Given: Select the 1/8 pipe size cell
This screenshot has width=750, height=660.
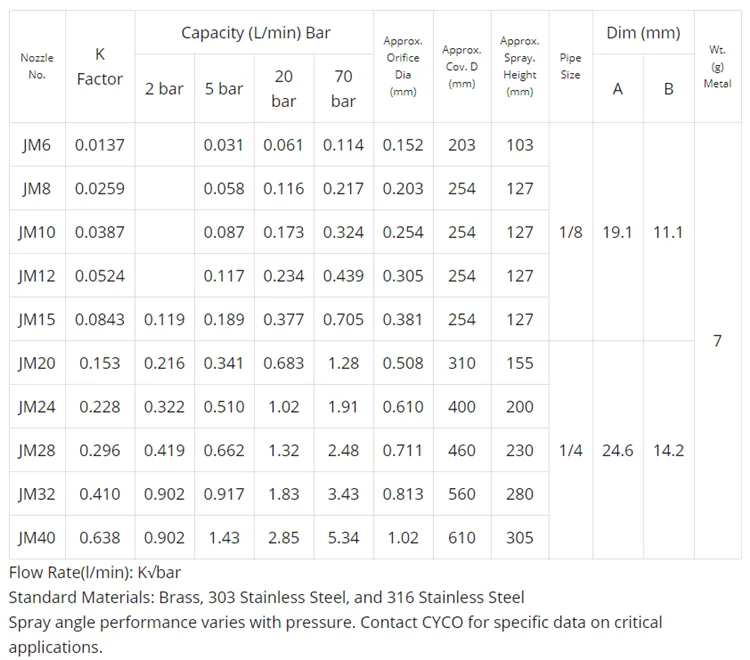Looking at the screenshot, I should pos(570,232).
